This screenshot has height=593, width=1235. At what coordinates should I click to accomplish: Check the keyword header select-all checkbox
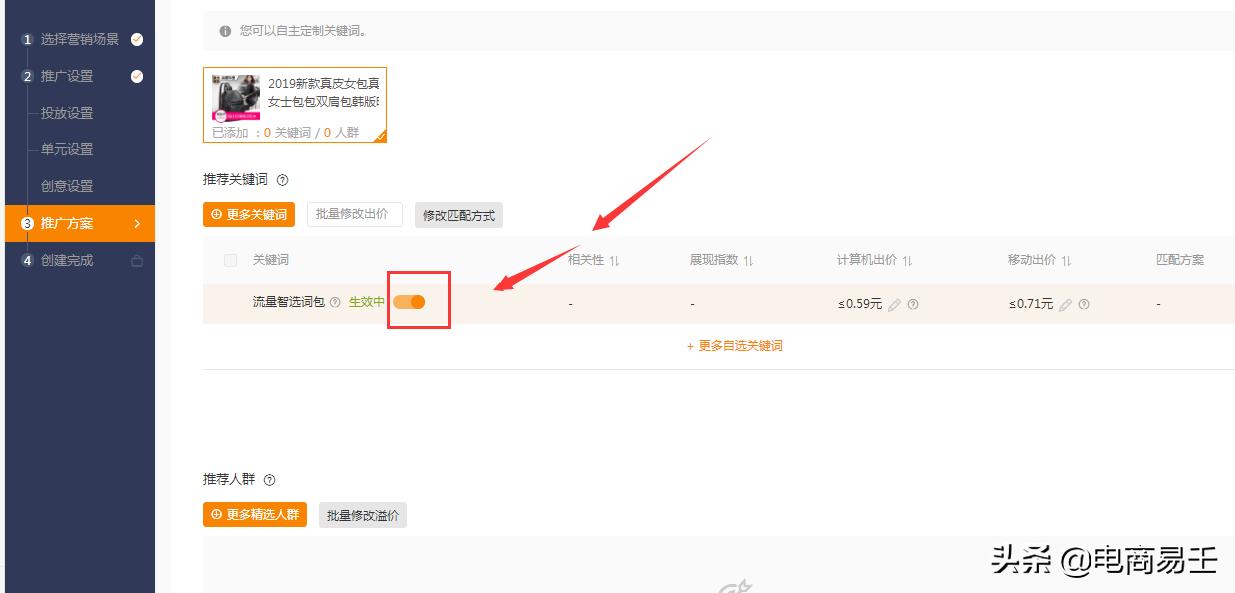click(x=231, y=258)
